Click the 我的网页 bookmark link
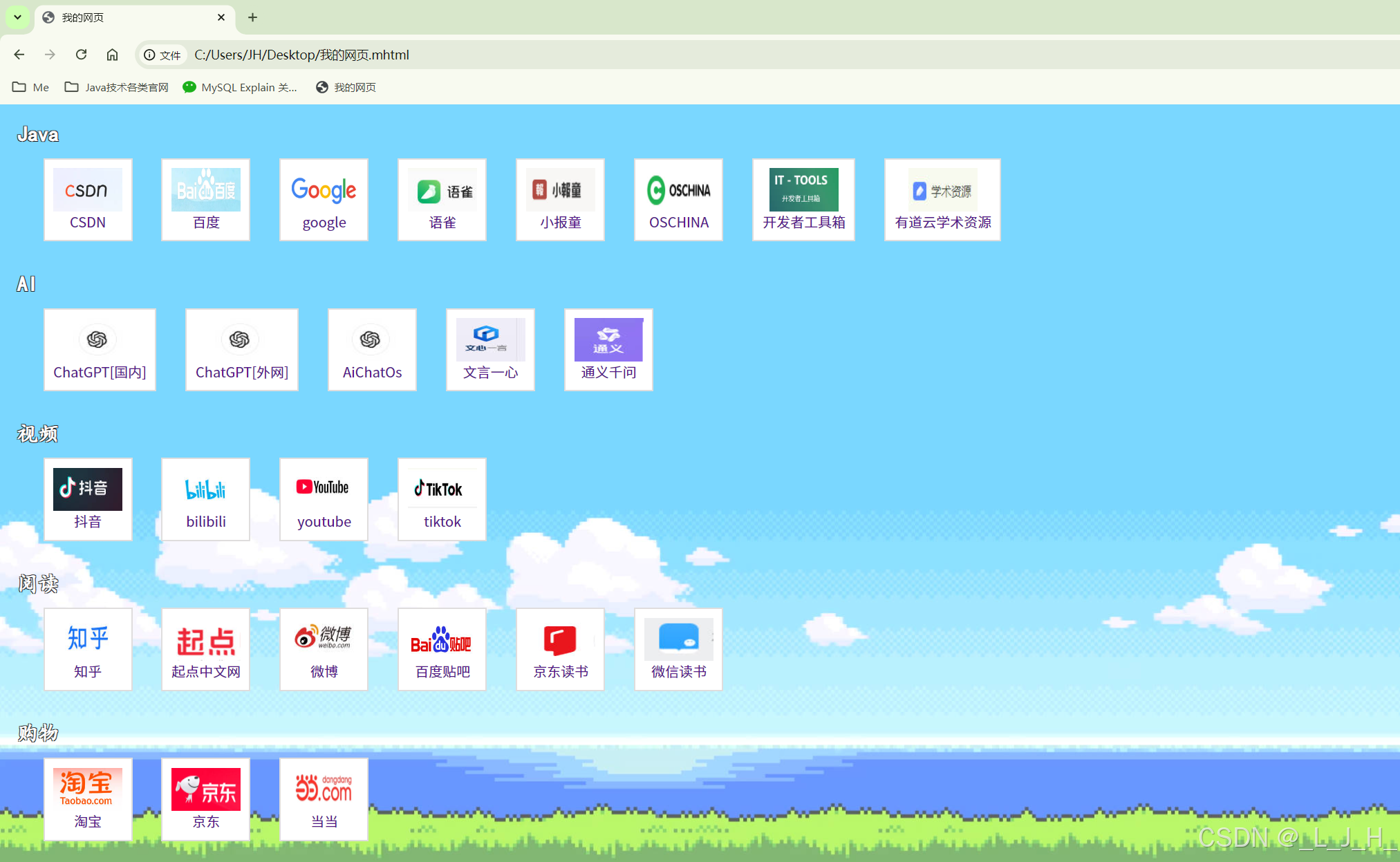 coord(346,87)
